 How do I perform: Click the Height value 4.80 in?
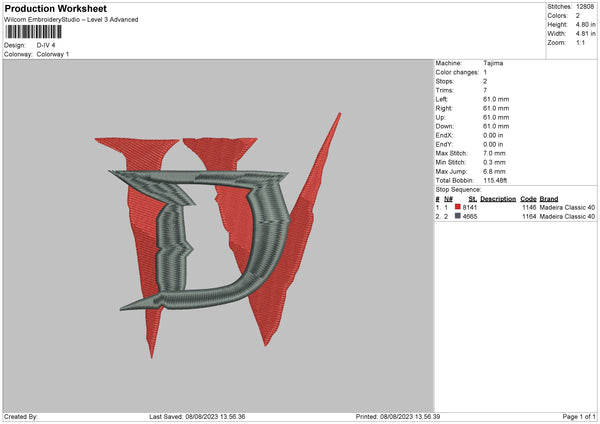tap(585, 24)
